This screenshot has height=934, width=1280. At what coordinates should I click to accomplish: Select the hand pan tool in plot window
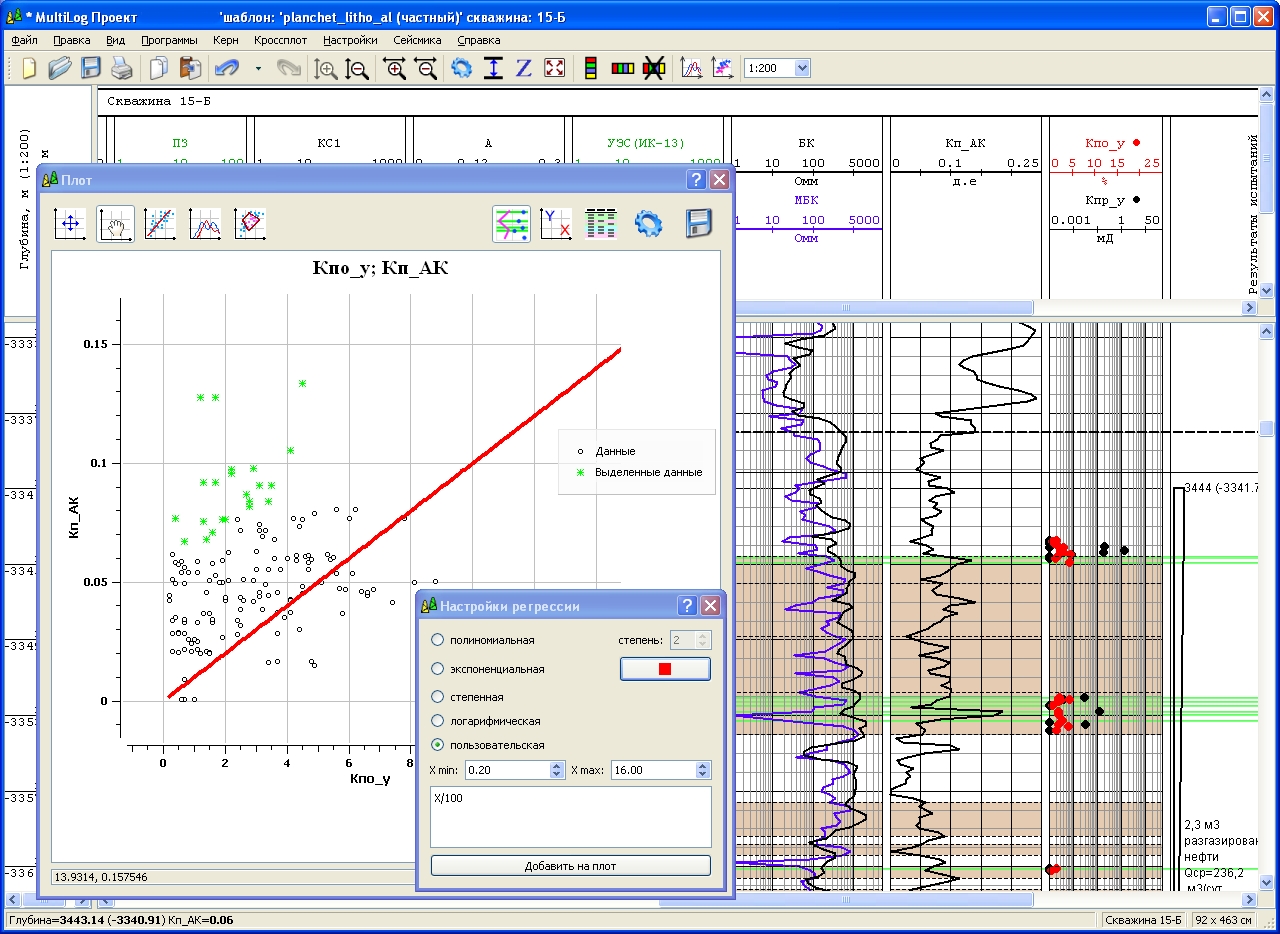tap(115, 224)
